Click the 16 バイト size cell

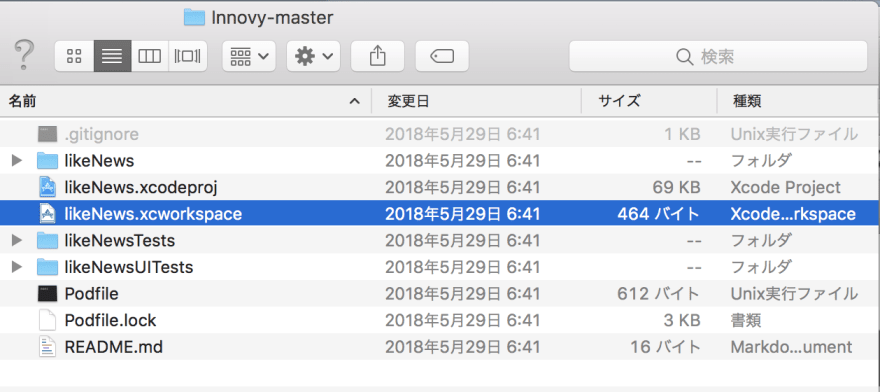(666, 347)
